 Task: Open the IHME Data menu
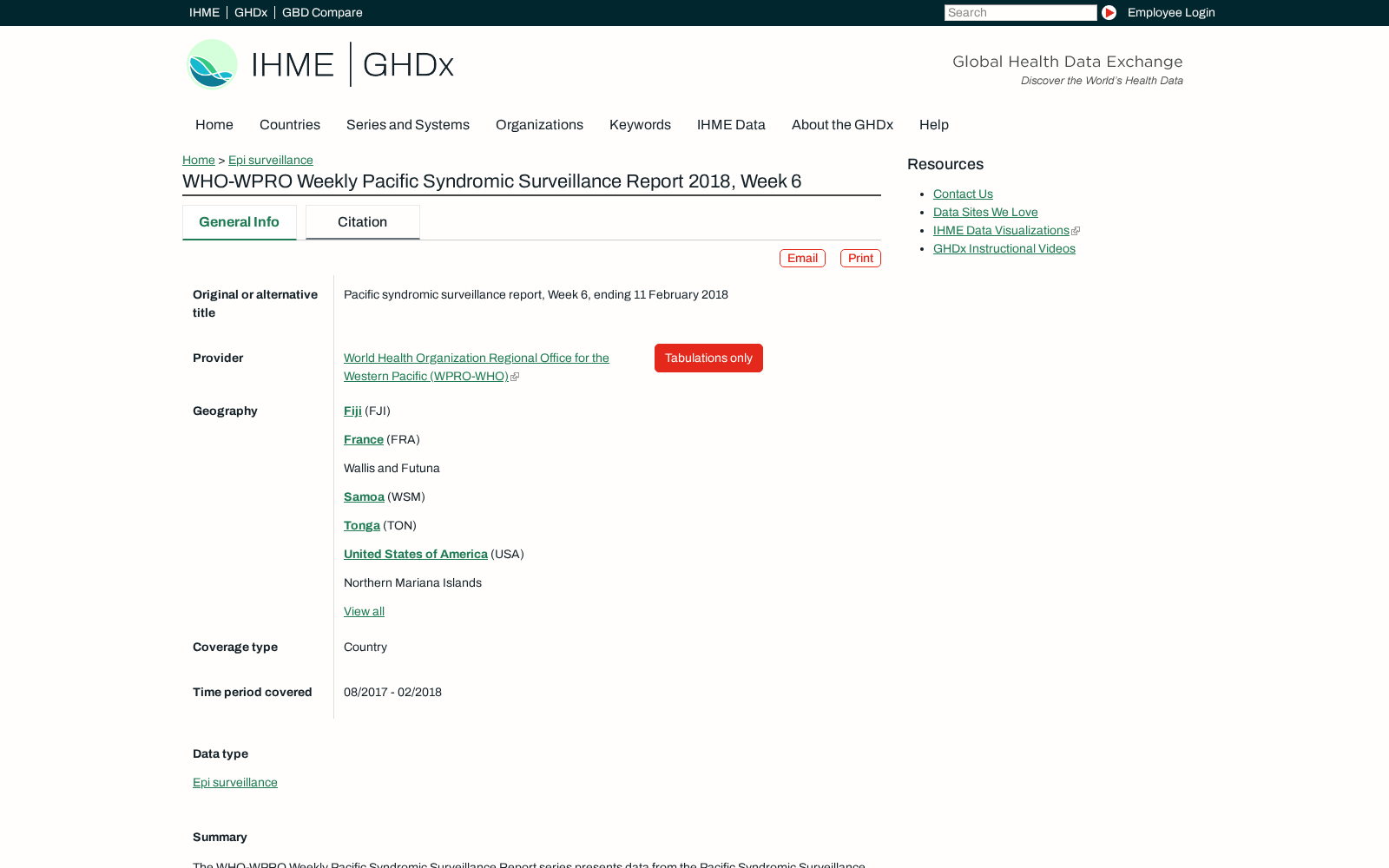click(x=731, y=125)
